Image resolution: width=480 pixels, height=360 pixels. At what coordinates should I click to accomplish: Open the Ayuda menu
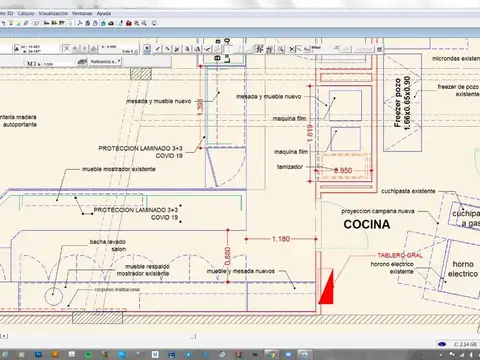click(x=104, y=13)
